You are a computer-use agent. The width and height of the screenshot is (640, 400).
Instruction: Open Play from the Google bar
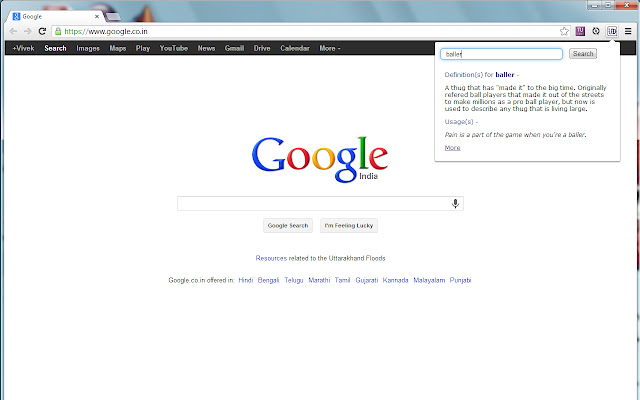click(x=143, y=48)
